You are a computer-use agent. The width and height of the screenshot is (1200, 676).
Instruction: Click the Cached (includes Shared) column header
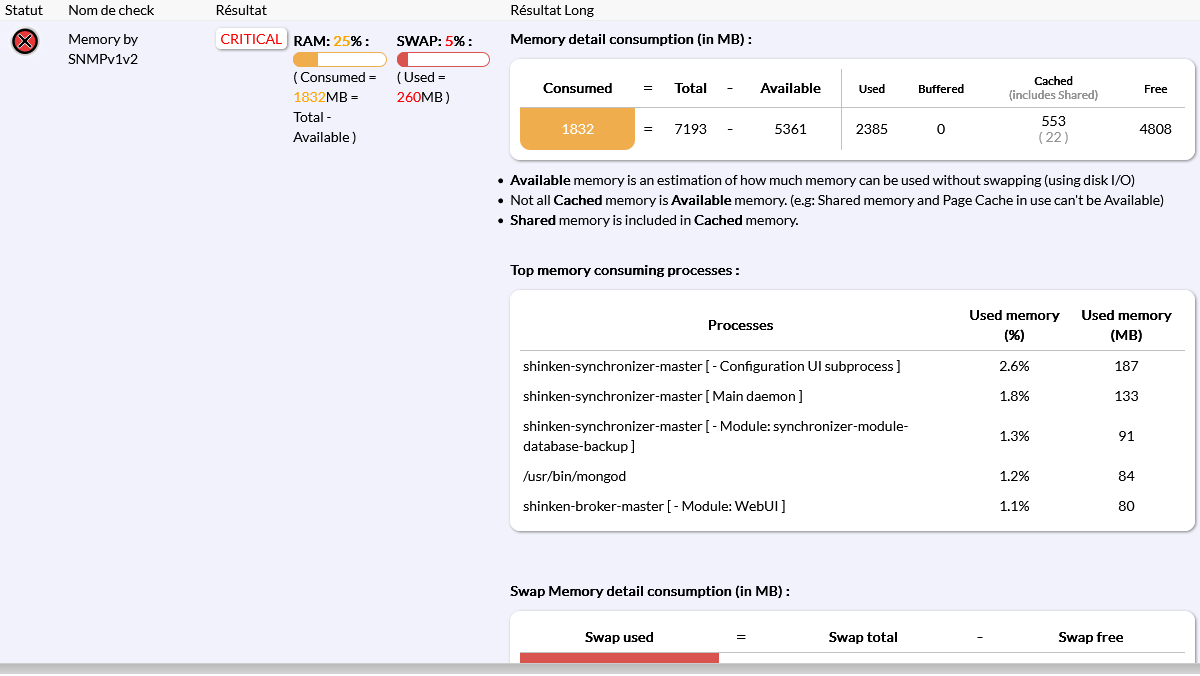pyautogui.click(x=1053, y=88)
